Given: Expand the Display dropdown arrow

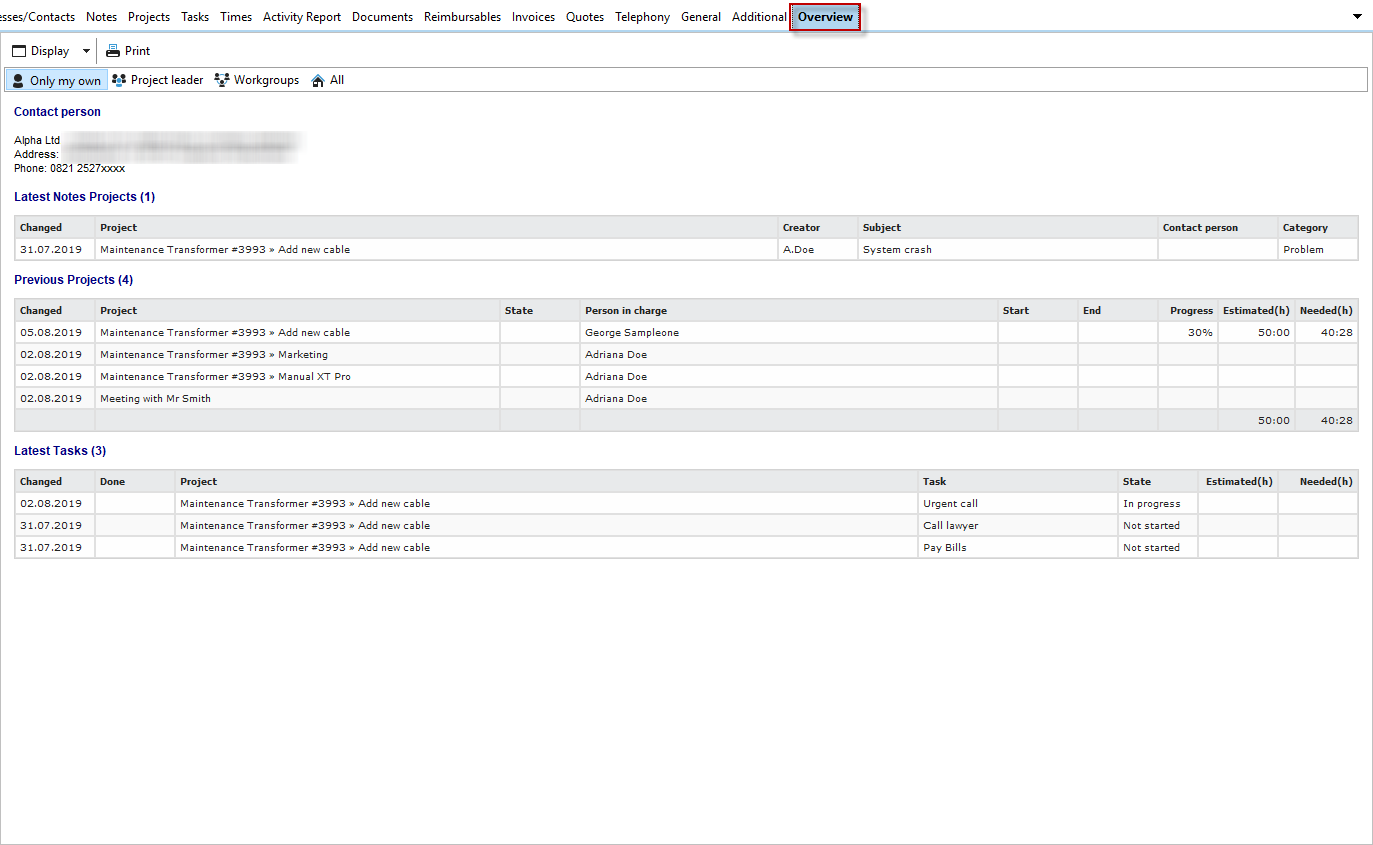Looking at the screenshot, I should [x=86, y=51].
